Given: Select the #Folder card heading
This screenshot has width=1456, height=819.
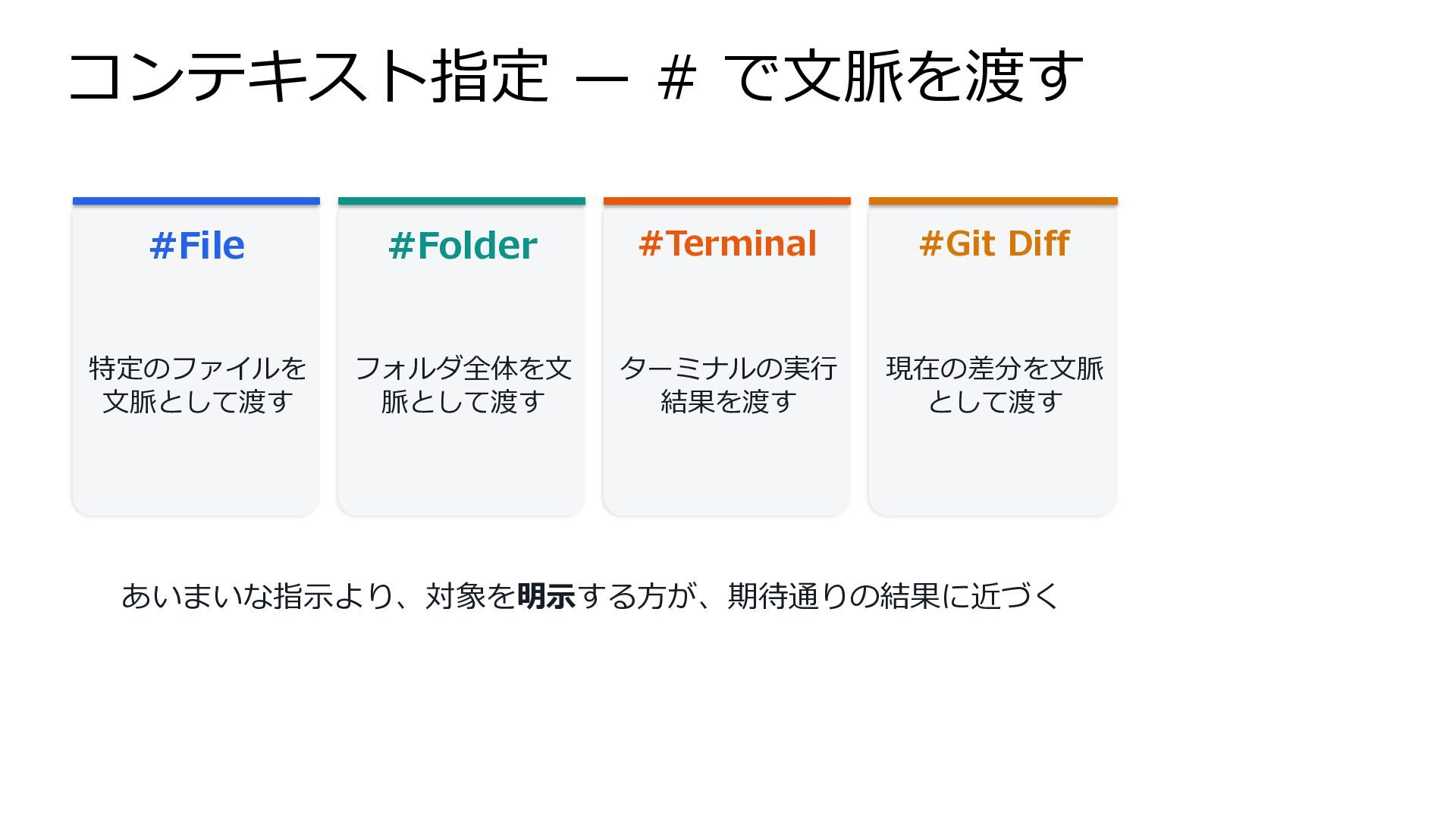Looking at the screenshot, I should (x=462, y=246).
